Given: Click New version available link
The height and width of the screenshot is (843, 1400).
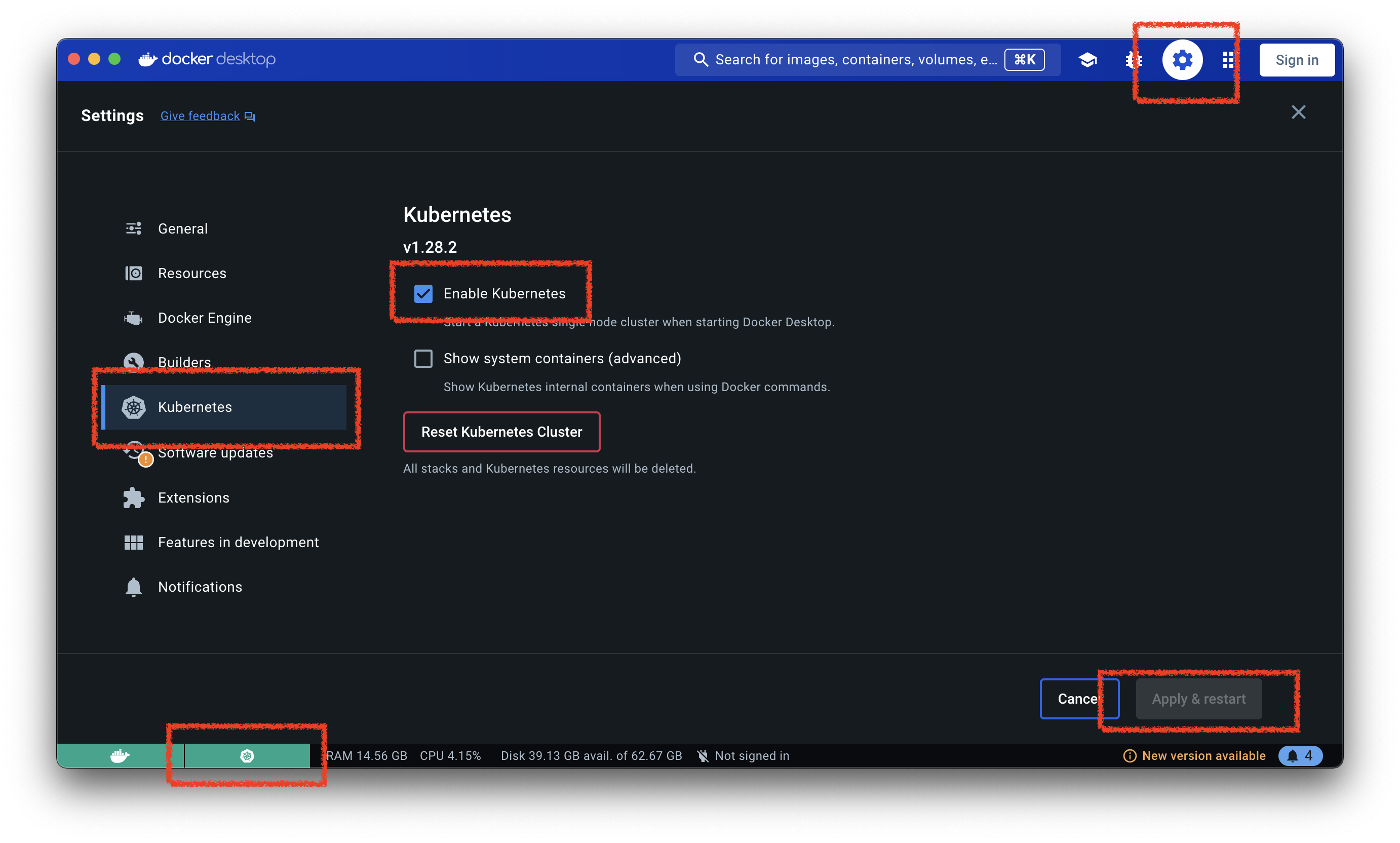Looking at the screenshot, I should pyautogui.click(x=1203, y=755).
